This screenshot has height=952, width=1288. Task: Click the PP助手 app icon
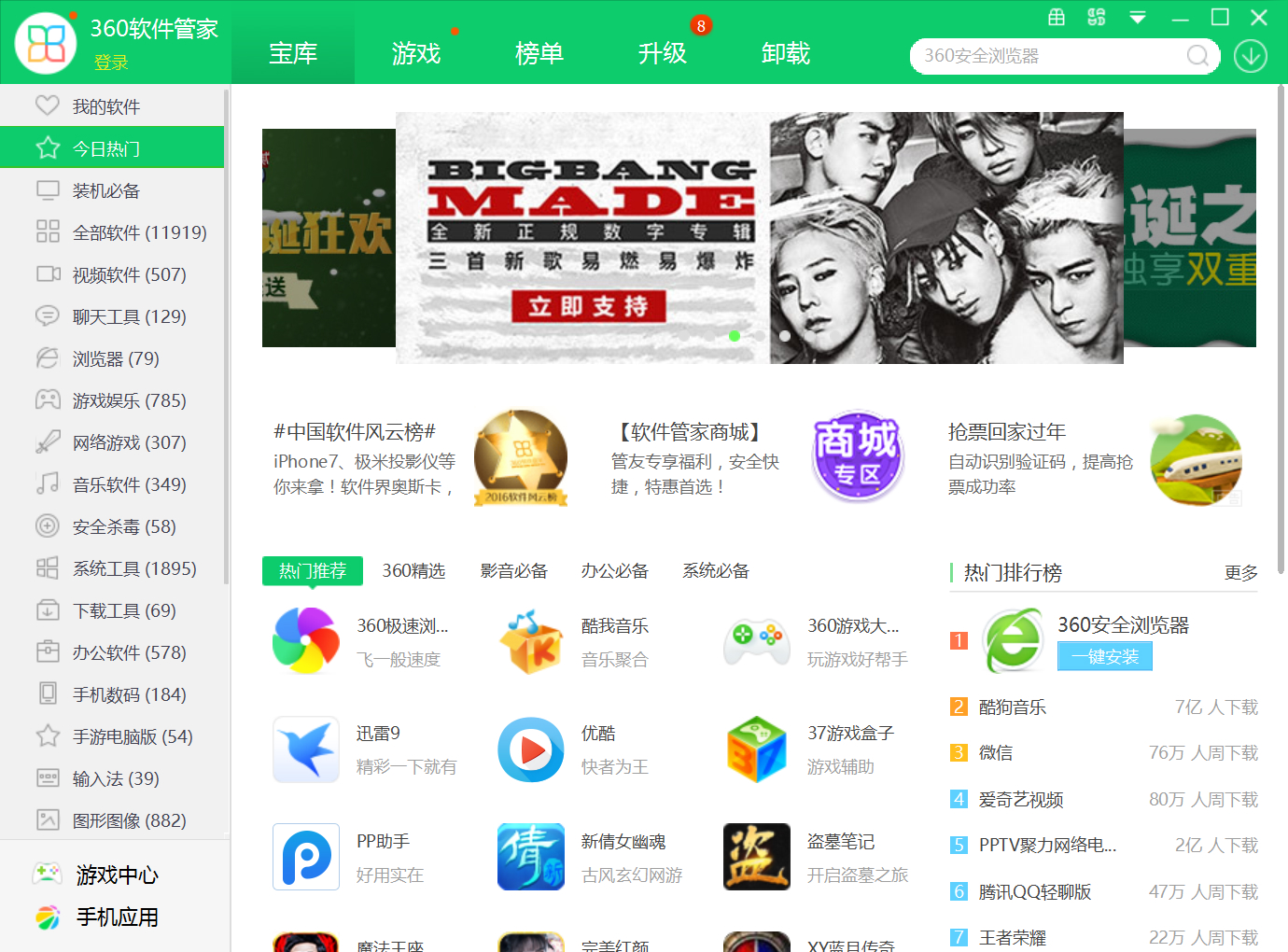306,857
